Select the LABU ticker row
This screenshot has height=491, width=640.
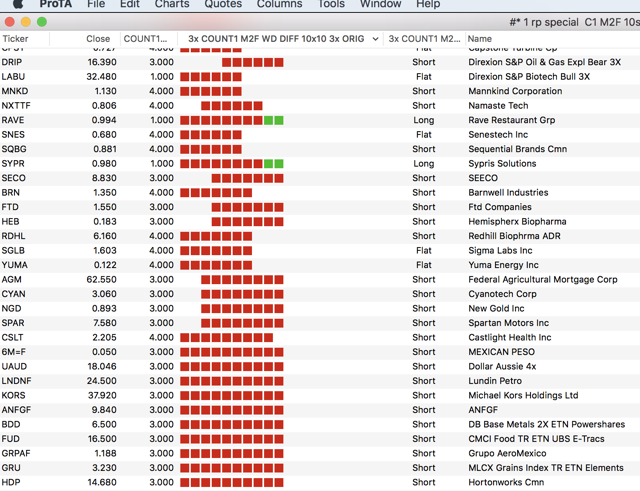[x=320, y=77]
